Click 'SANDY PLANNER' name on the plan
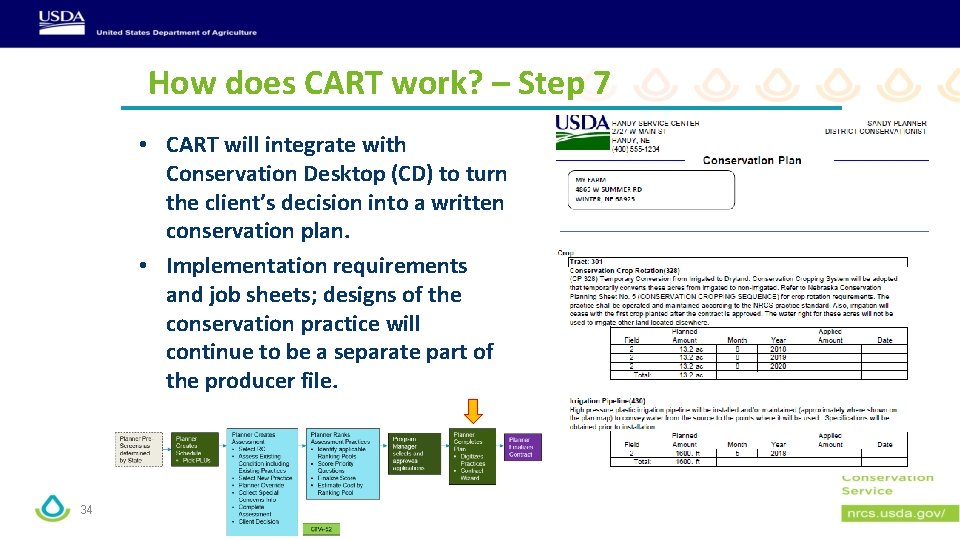Viewport: 960px width, 540px height. click(x=896, y=123)
